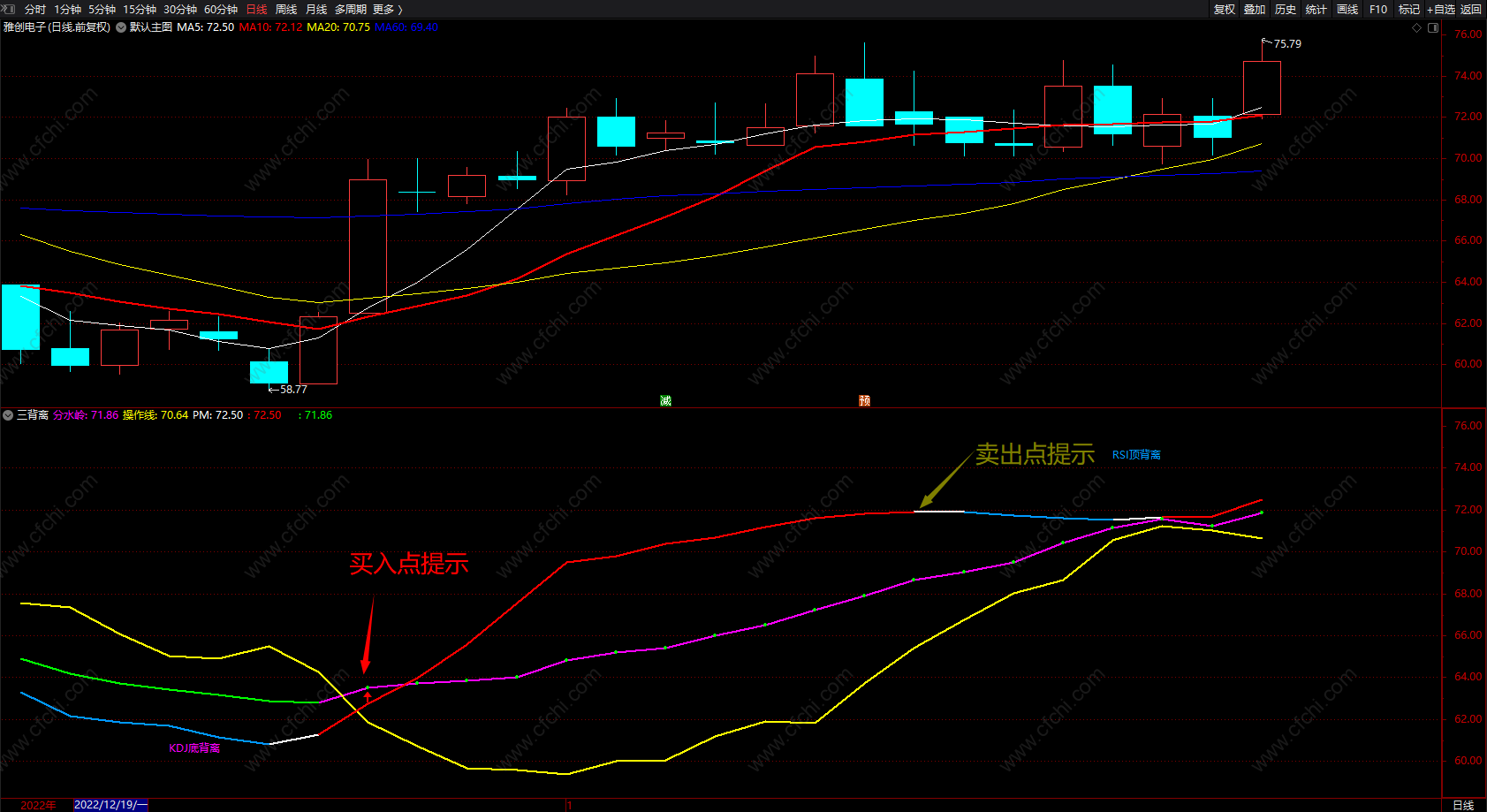Open the F10 company info
This screenshot has width=1487, height=812.
click(x=1378, y=9)
